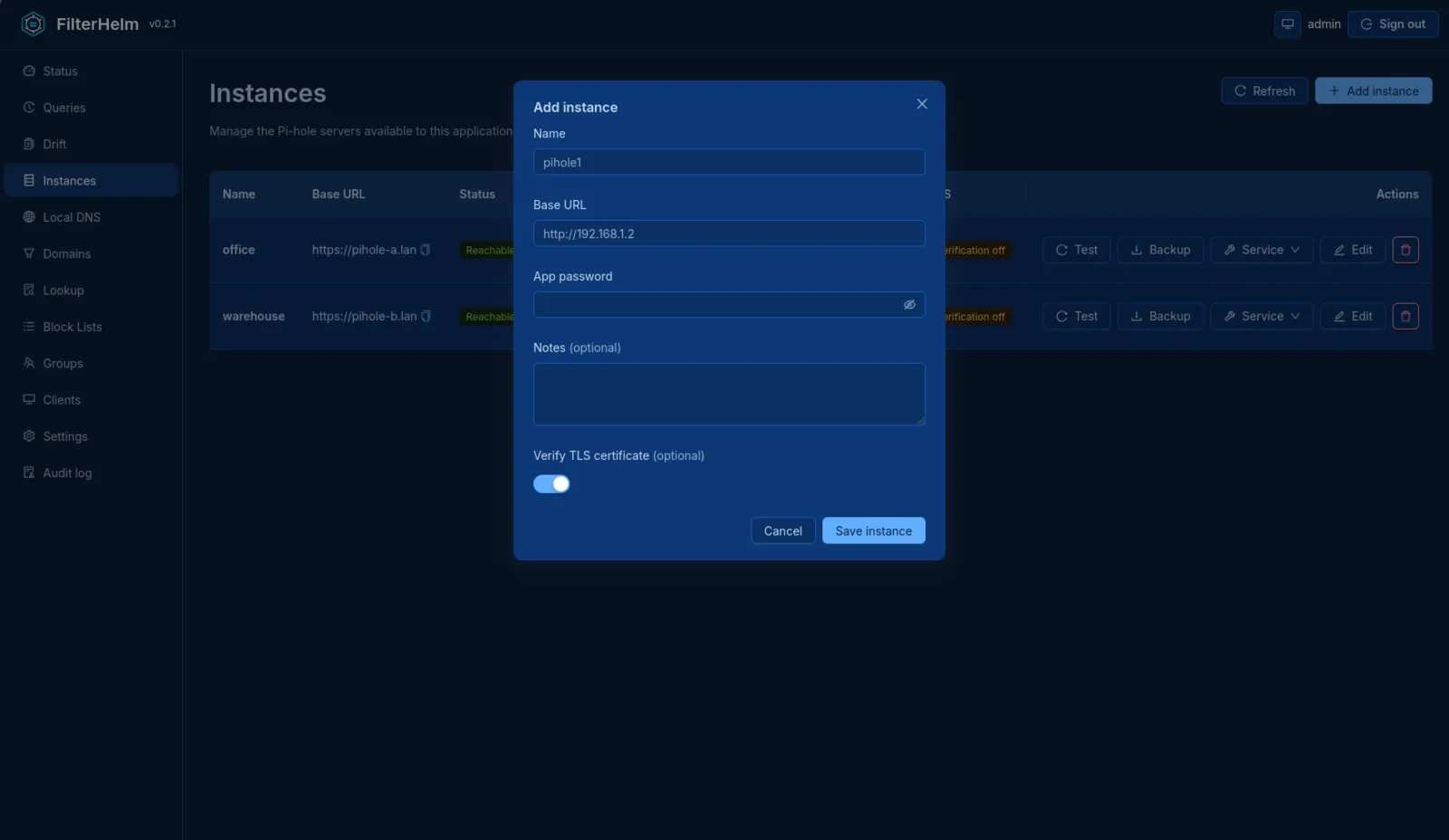Sign out of admin account
The width and height of the screenshot is (1449, 840).
pyautogui.click(x=1393, y=24)
